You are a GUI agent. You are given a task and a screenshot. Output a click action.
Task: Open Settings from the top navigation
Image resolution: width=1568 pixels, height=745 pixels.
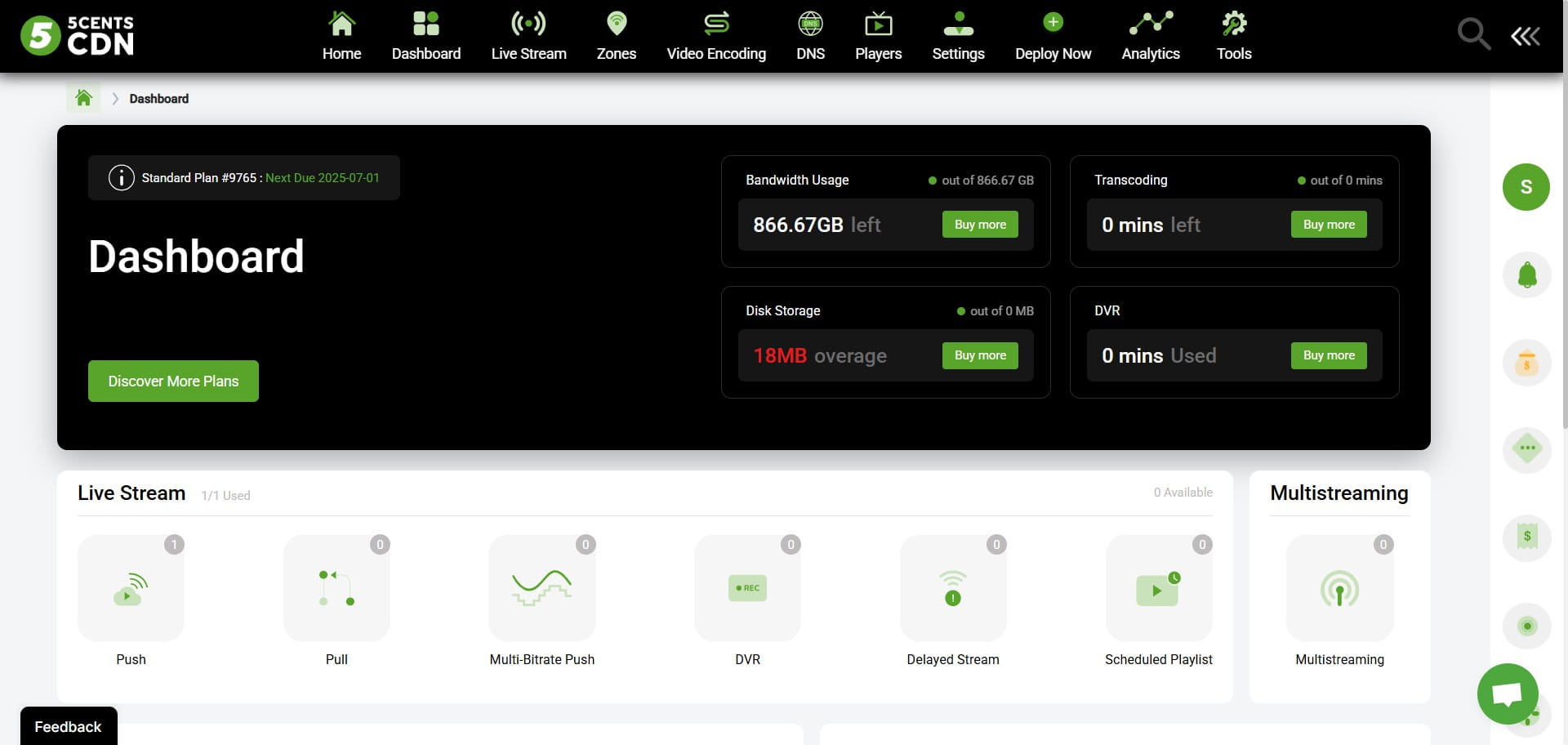958,37
